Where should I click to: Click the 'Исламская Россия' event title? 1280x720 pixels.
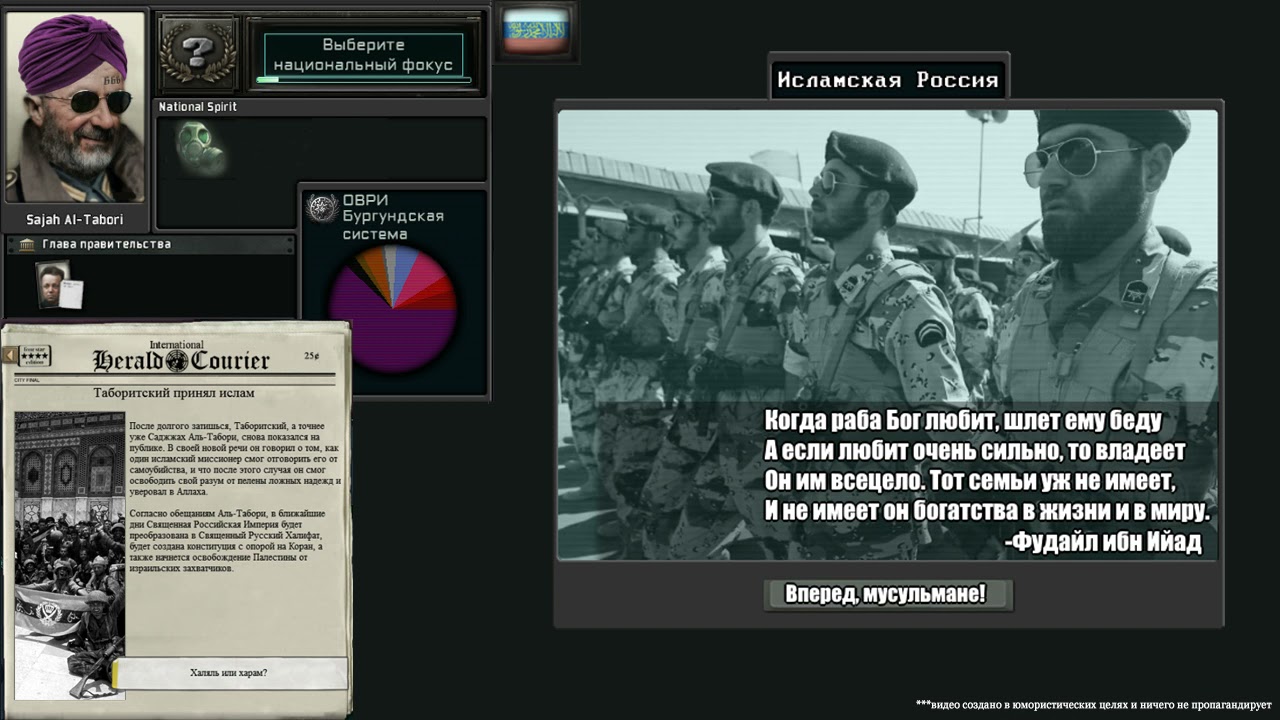888,80
